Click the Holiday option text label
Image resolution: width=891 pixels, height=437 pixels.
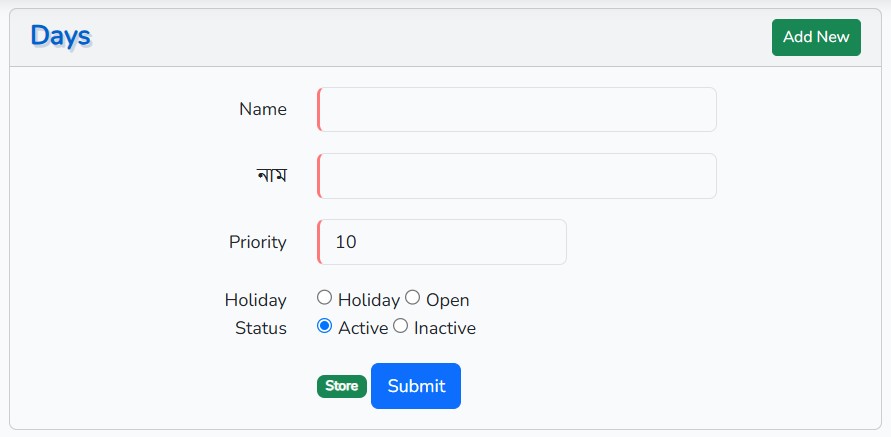[x=368, y=300]
